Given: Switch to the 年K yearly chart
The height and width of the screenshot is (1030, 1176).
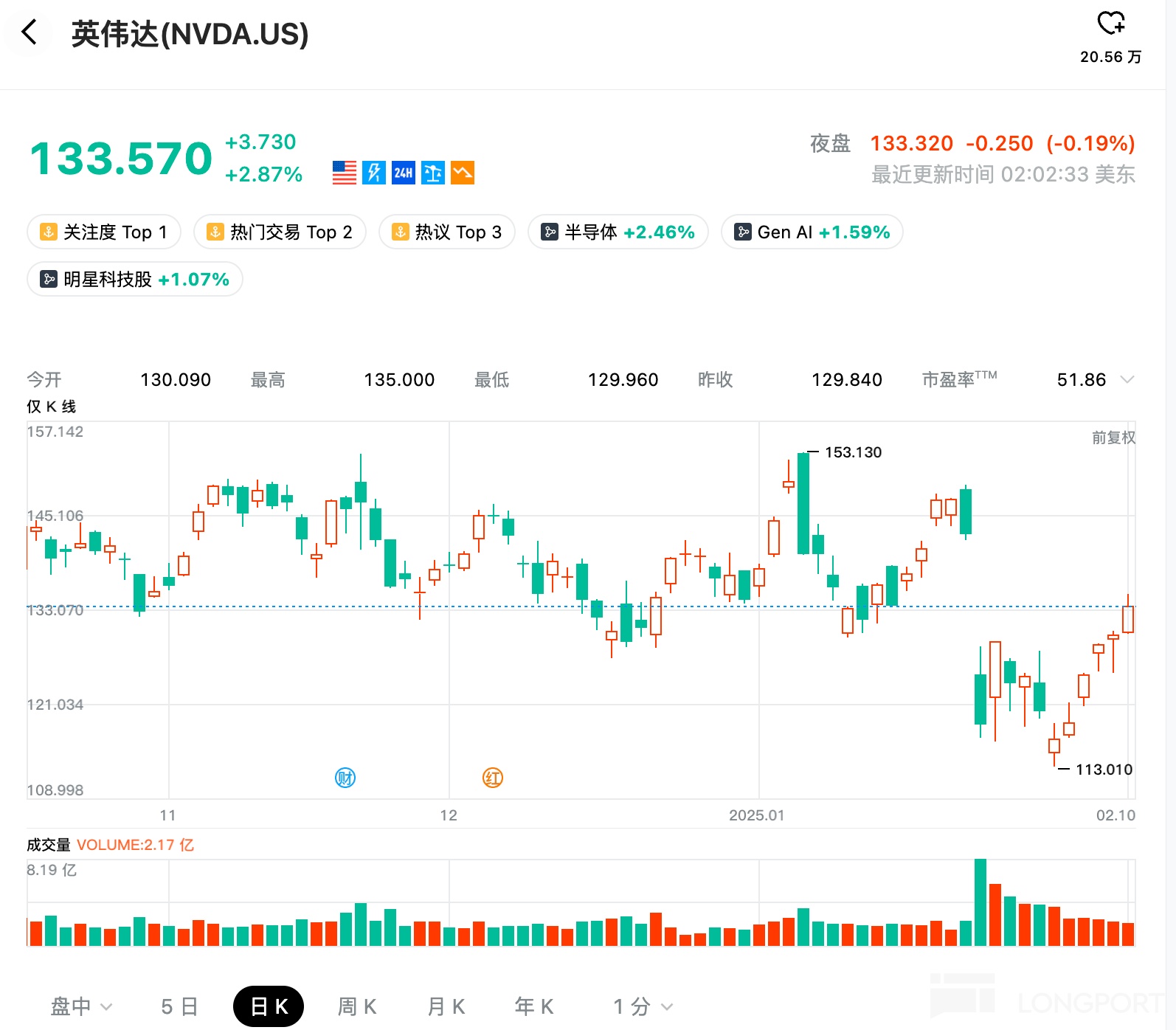Looking at the screenshot, I should pos(534,1006).
